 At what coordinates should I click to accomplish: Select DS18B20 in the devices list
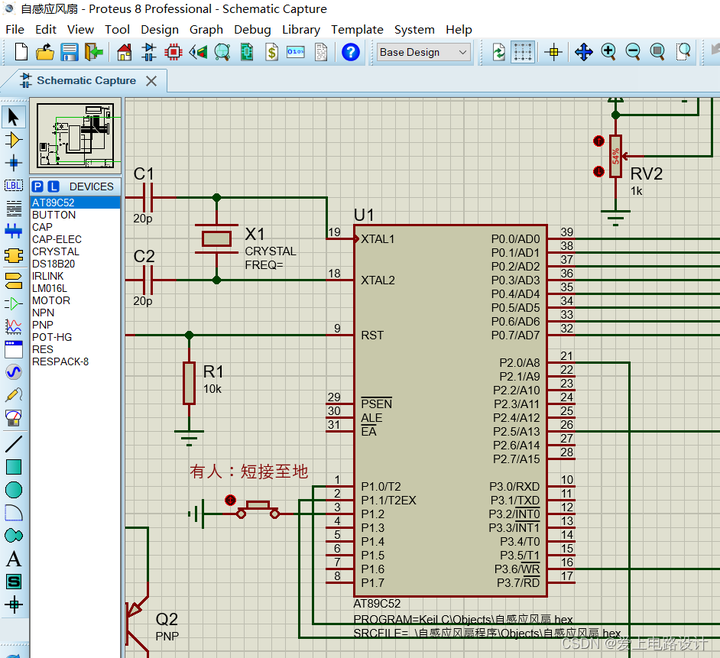click(54, 264)
